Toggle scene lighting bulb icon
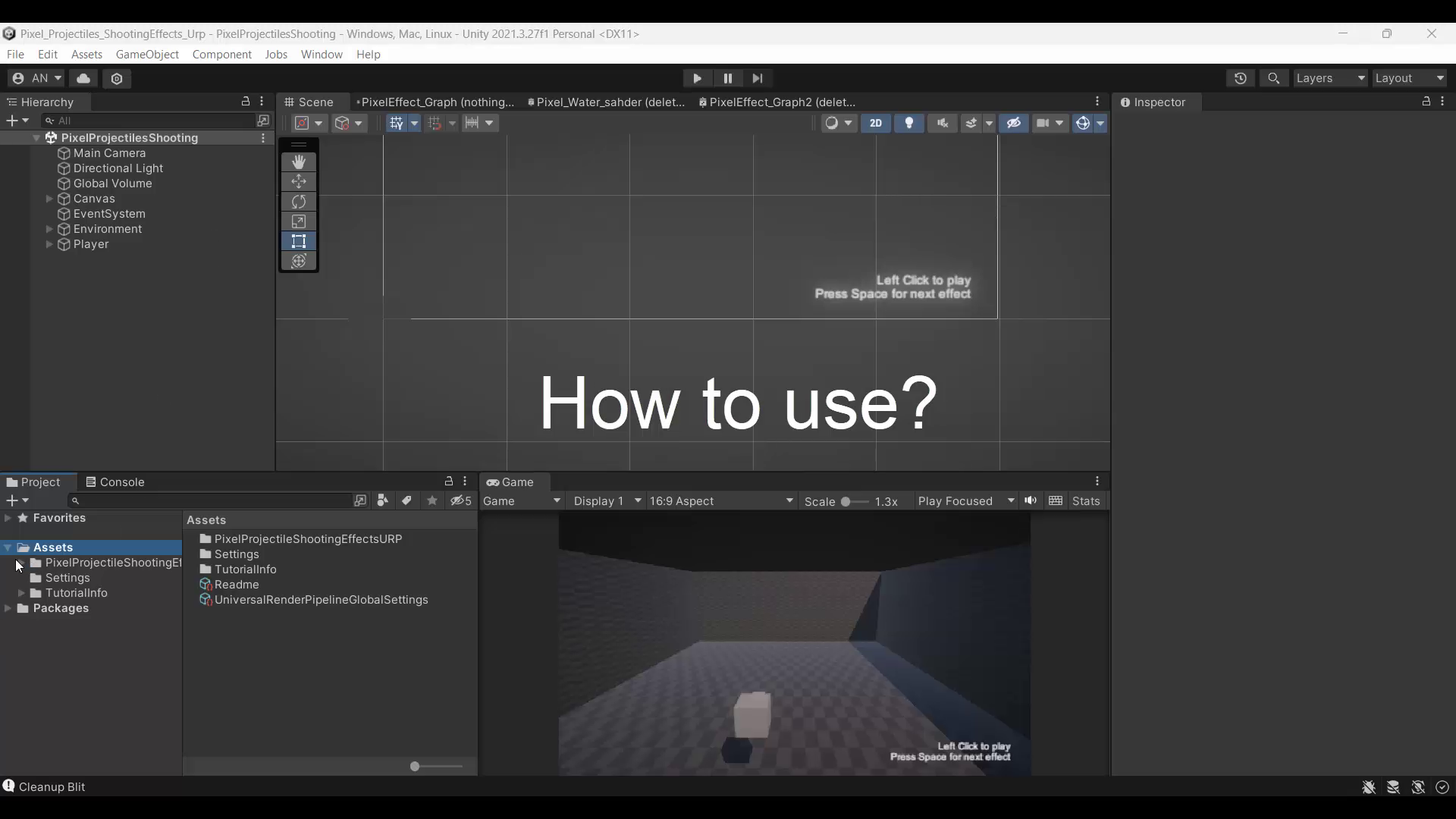1456x819 pixels. click(909, 123)
